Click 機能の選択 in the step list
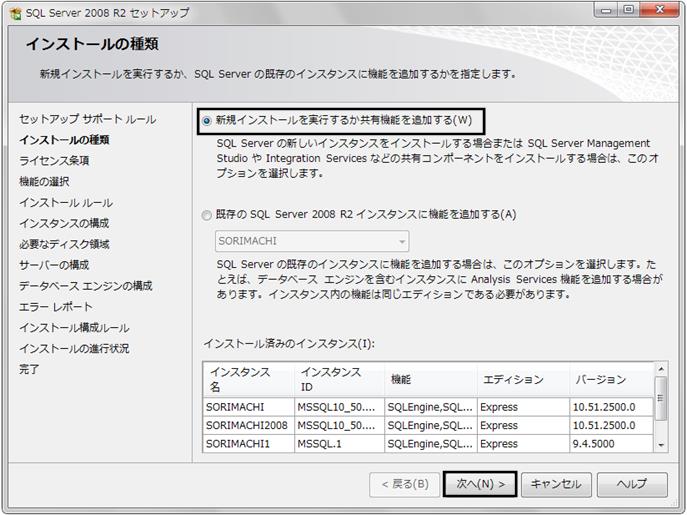 44,181
